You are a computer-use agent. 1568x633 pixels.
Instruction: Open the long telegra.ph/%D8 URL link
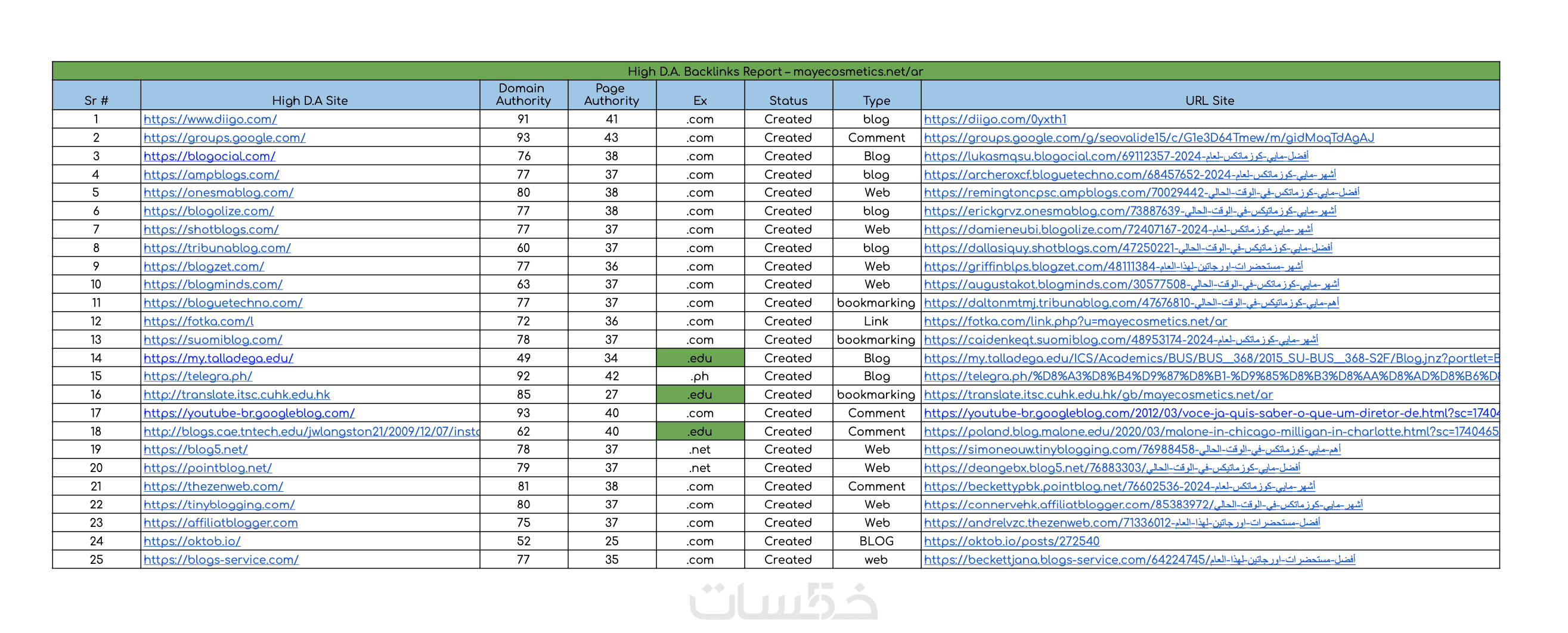(x=1211, y=376)
